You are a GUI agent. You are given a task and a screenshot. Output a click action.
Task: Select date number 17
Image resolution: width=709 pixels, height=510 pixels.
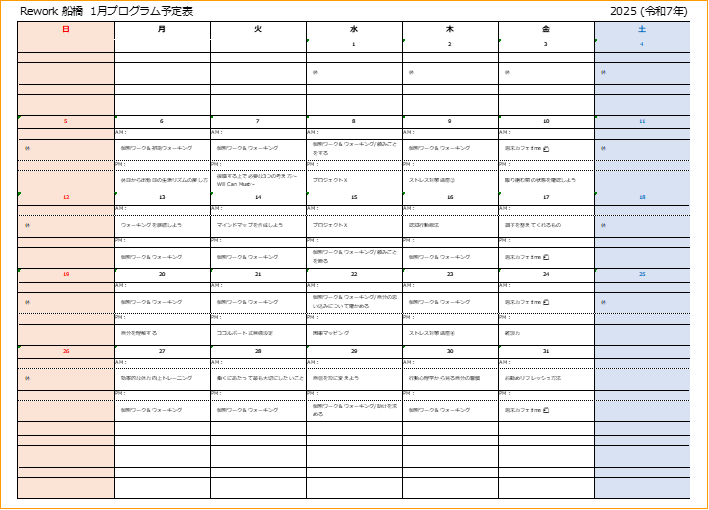[x=546, y=197]
